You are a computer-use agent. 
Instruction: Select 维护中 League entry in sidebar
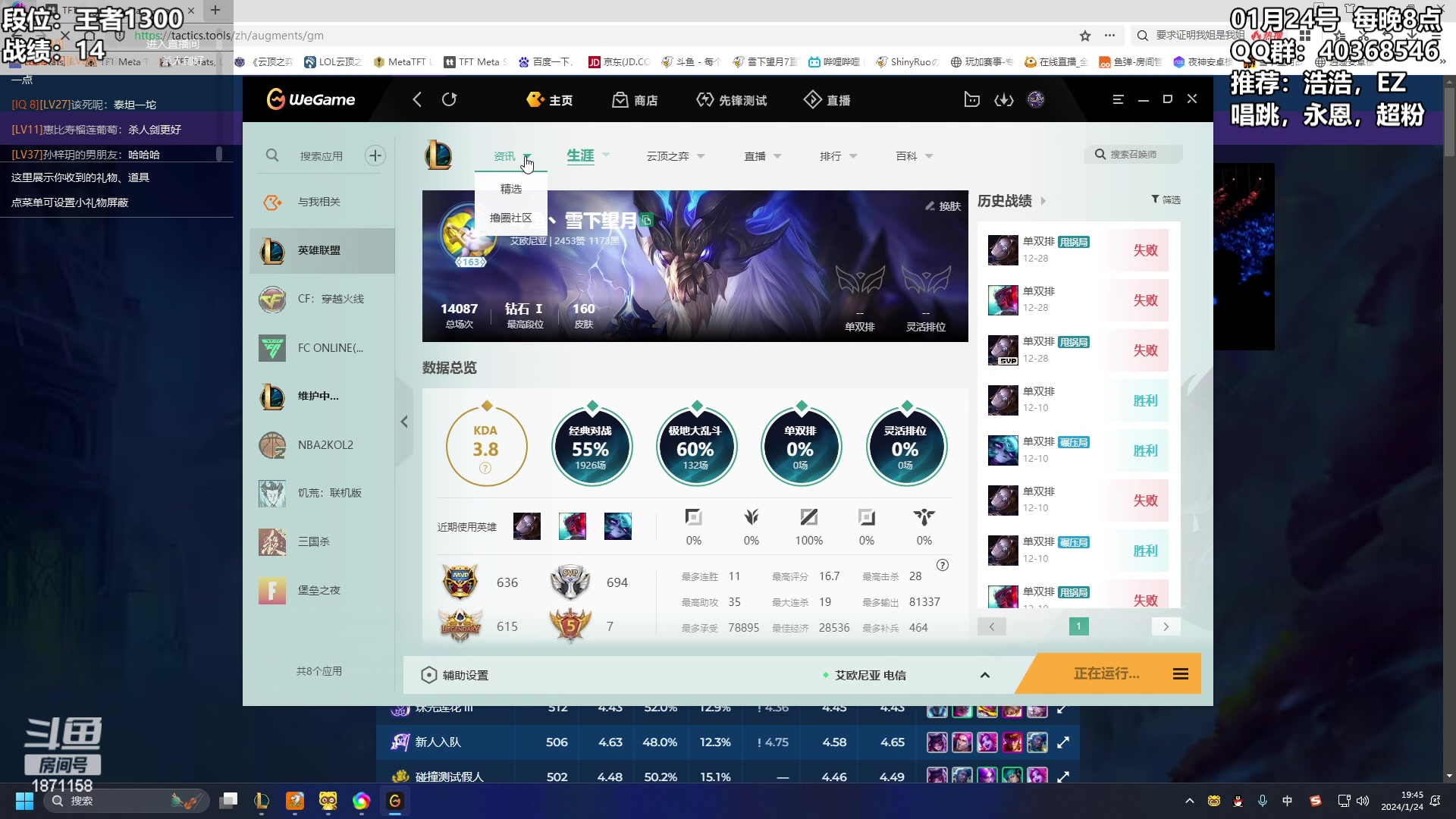pyautogui.click(x=322, y=396)
